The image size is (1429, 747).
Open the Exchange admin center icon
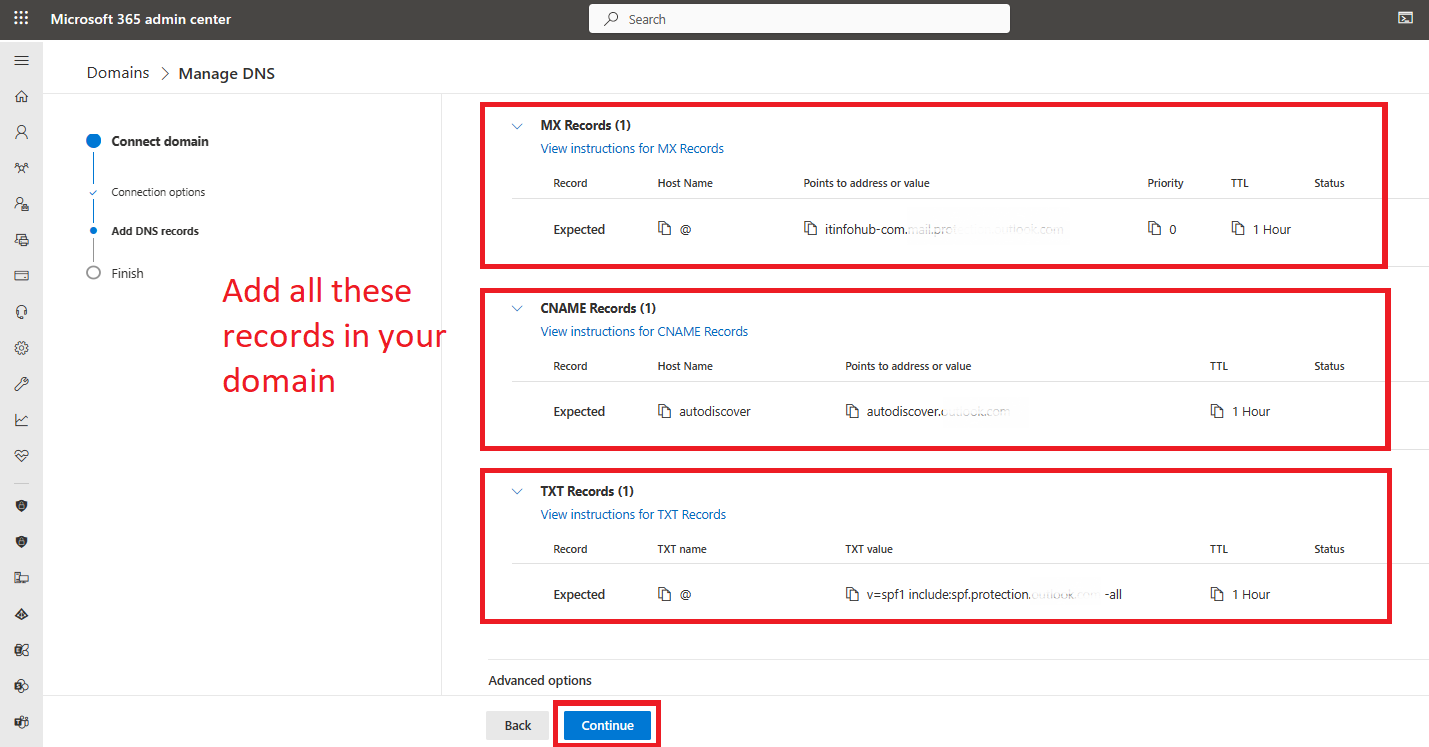pyautogui.click(x=21, y=650)
